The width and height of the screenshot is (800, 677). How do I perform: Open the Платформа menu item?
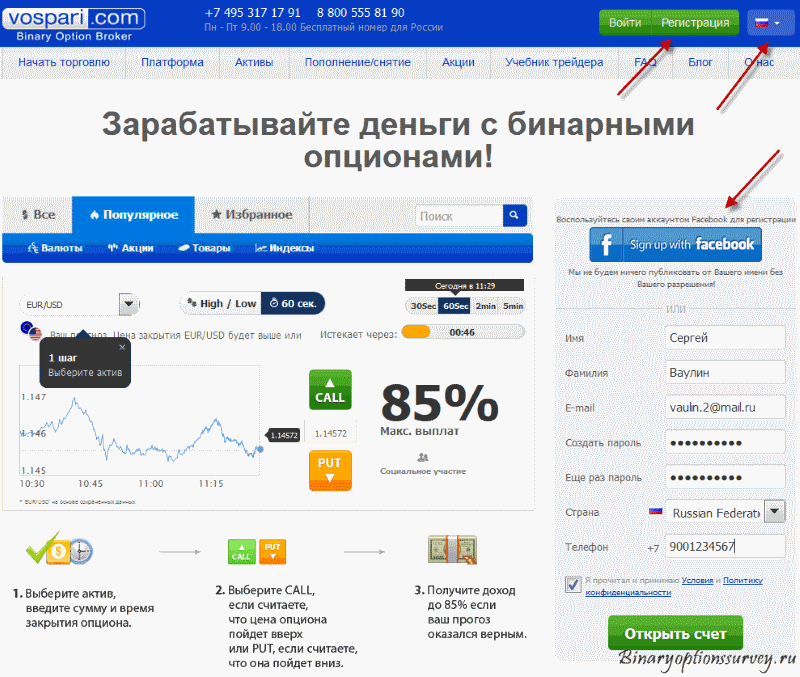tap(172, 62)
